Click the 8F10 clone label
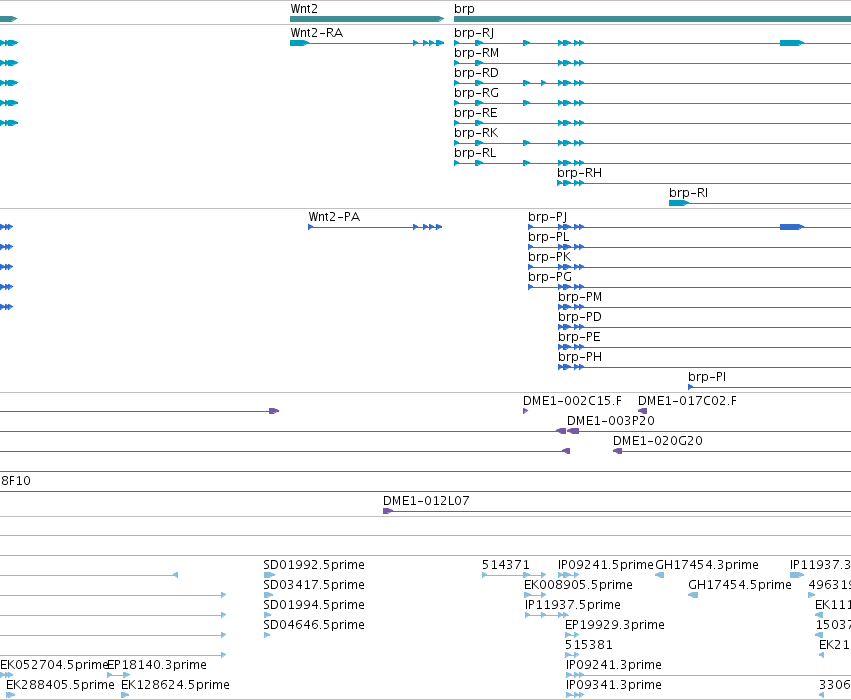Viewport: 851px width, 700px height. point(15,481)
